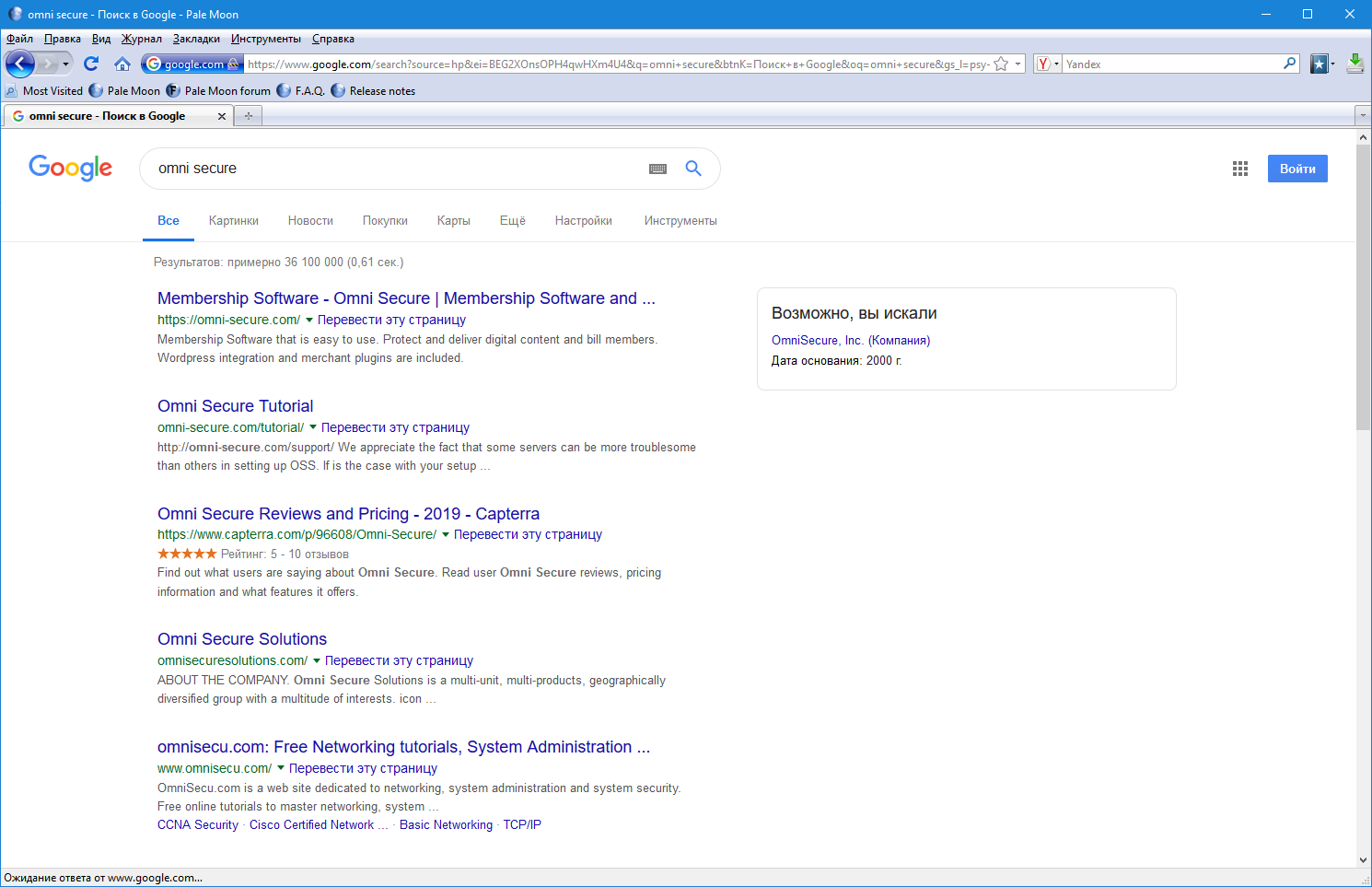The image size is (1372, 887).
Task: Open the CCNA Security sitelink
Action: coord(198,825)
